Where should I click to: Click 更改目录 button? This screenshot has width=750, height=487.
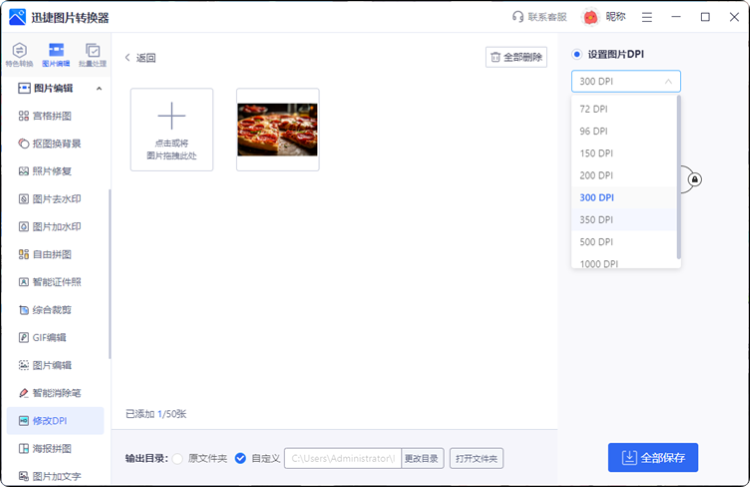[422, 458]
